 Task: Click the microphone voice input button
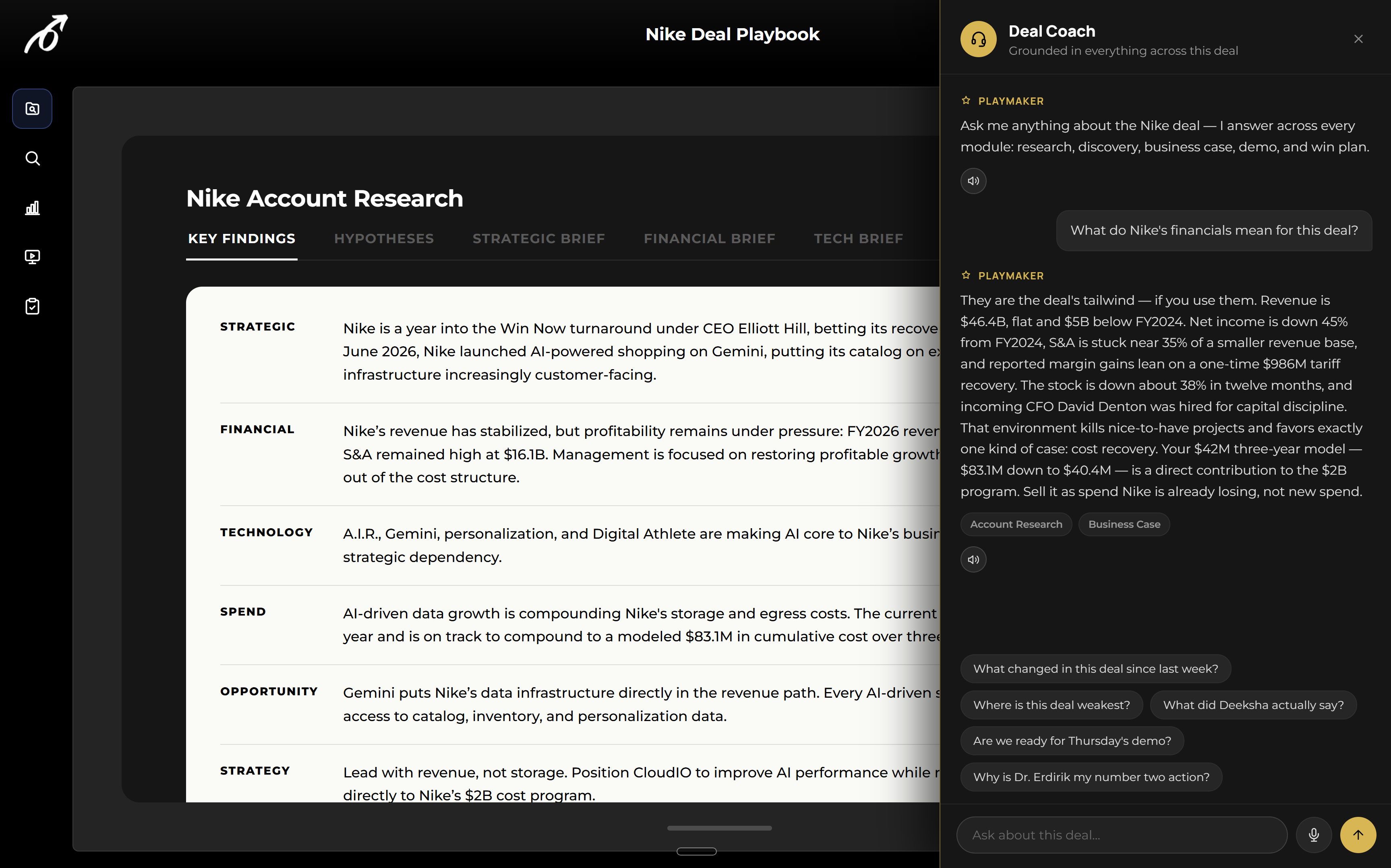pos(1314,835)
